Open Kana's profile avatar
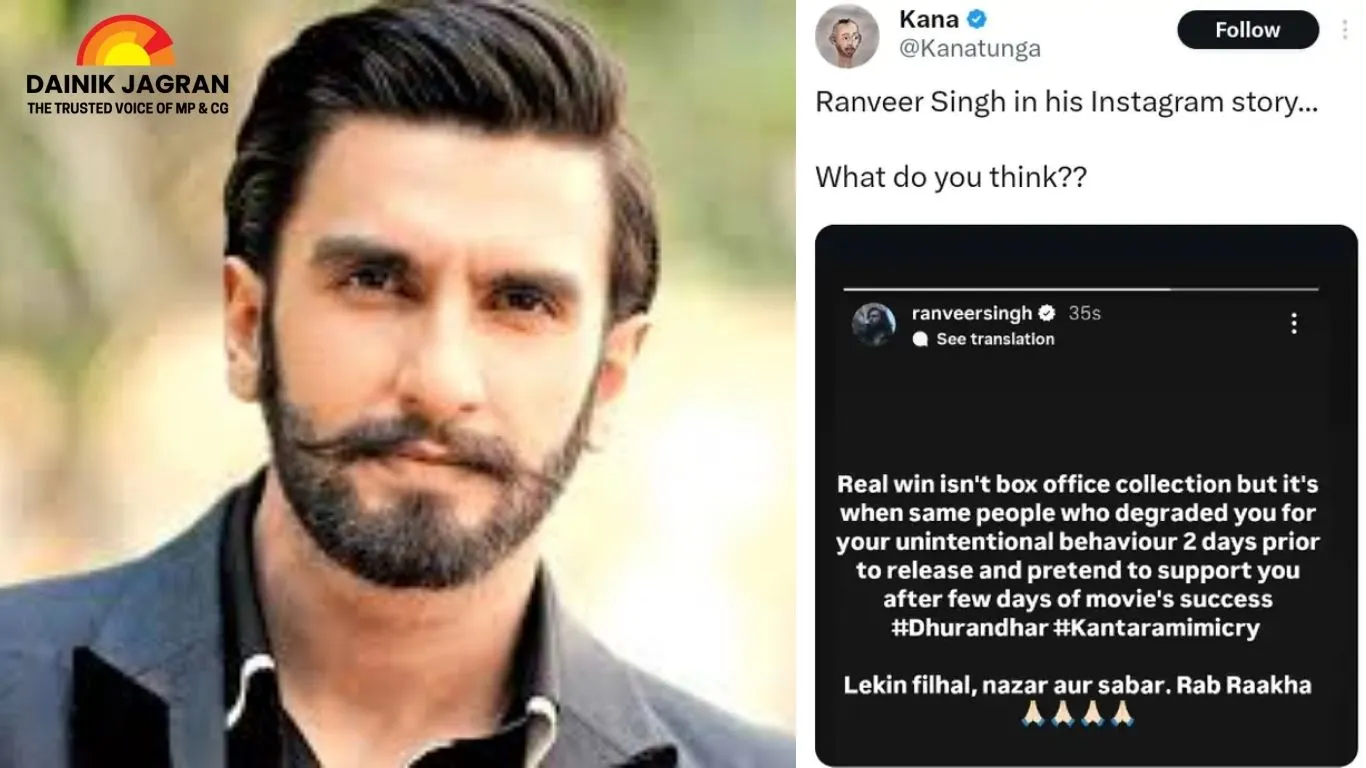This screenshot has height=768, width=1366. point(847,36)
